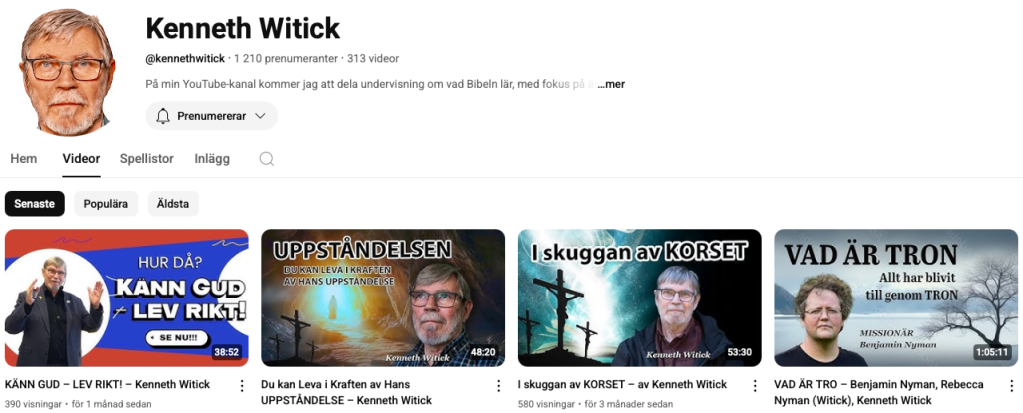Expand the Prenumererar dropdown chevron
1023x413 pixels.
260,116
